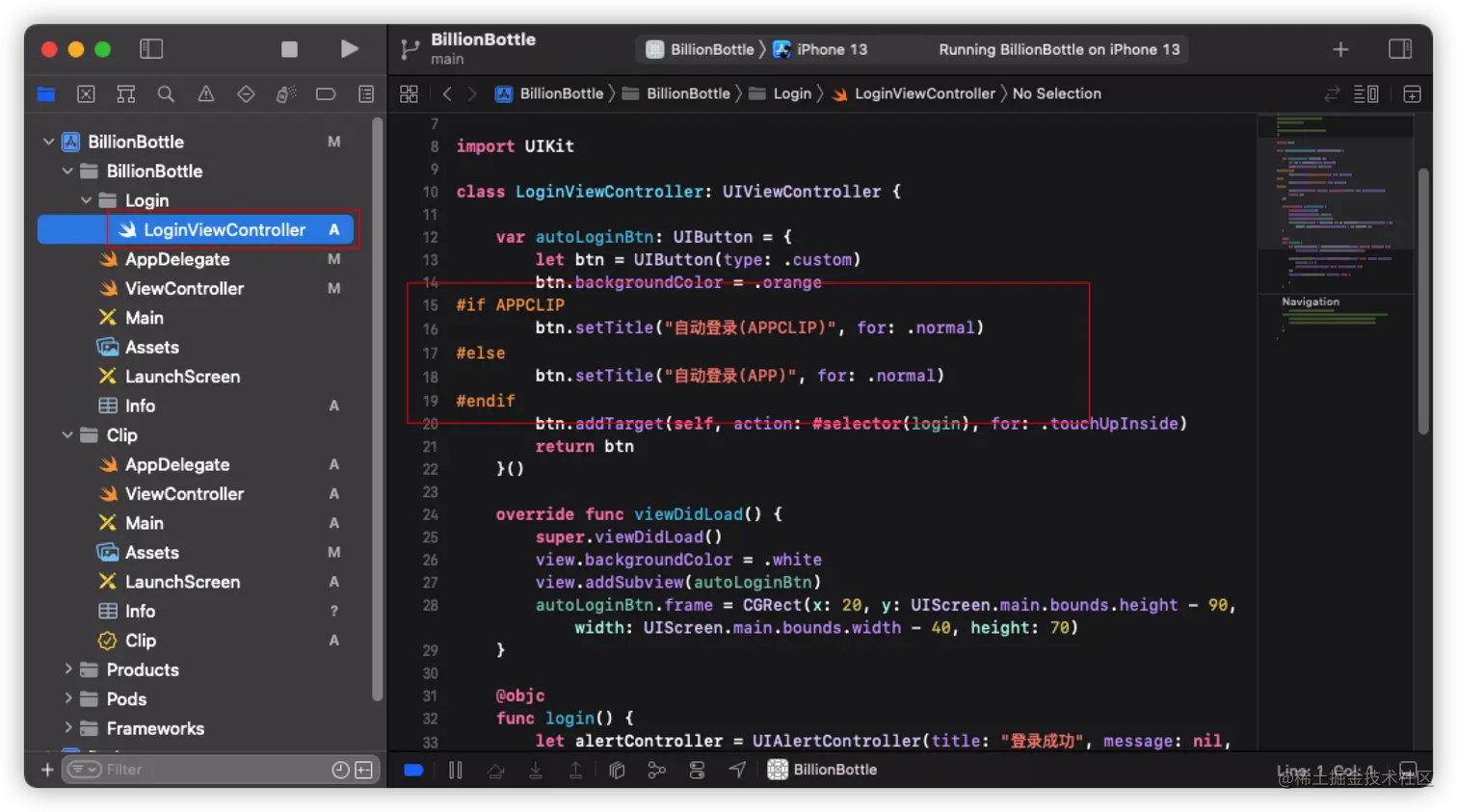Add a new file with plus button
Image resolution: width=1457 pixels, height=812 pixels.
point(47,770)
